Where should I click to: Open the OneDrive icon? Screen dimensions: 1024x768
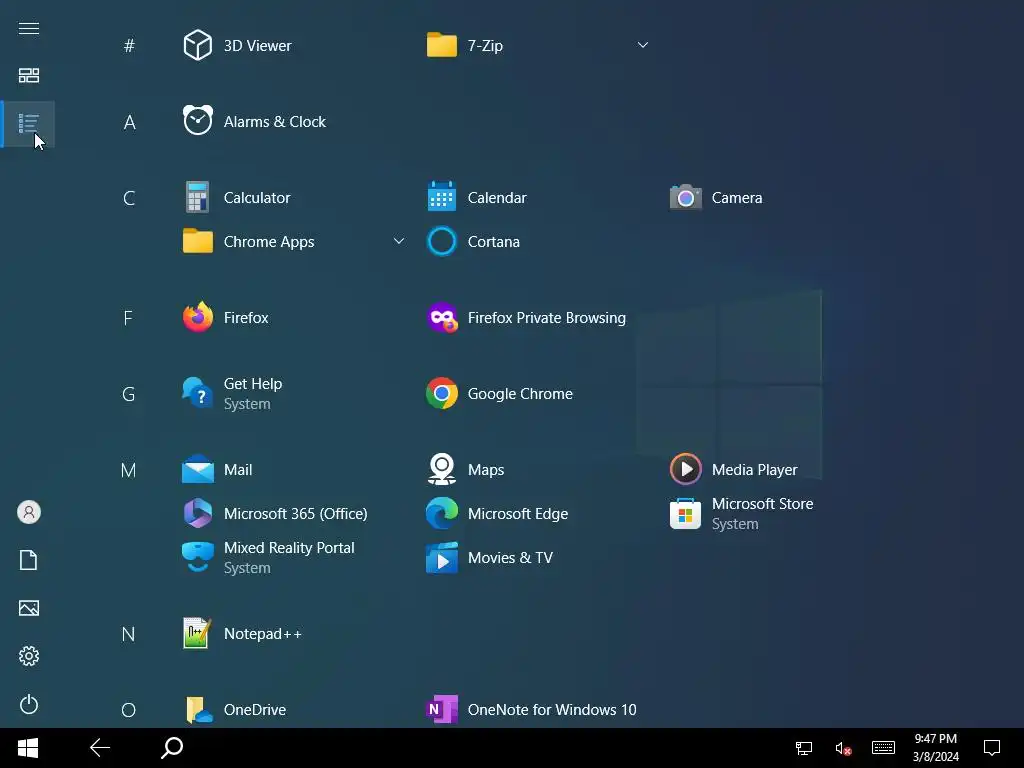pos(199,710)
